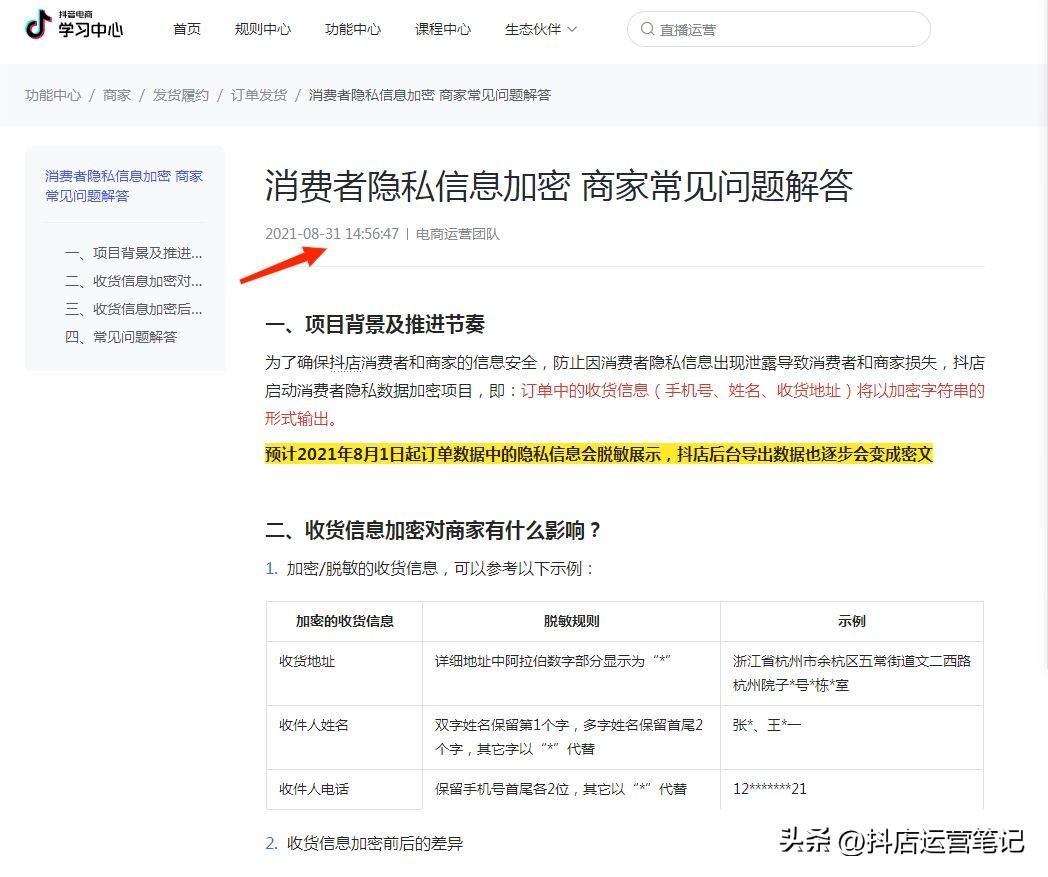This screenshot has height=877, width=1048.
Task: Click the example address 浙江省杭州市余杭区 cell
Action: tap(852, 673)
